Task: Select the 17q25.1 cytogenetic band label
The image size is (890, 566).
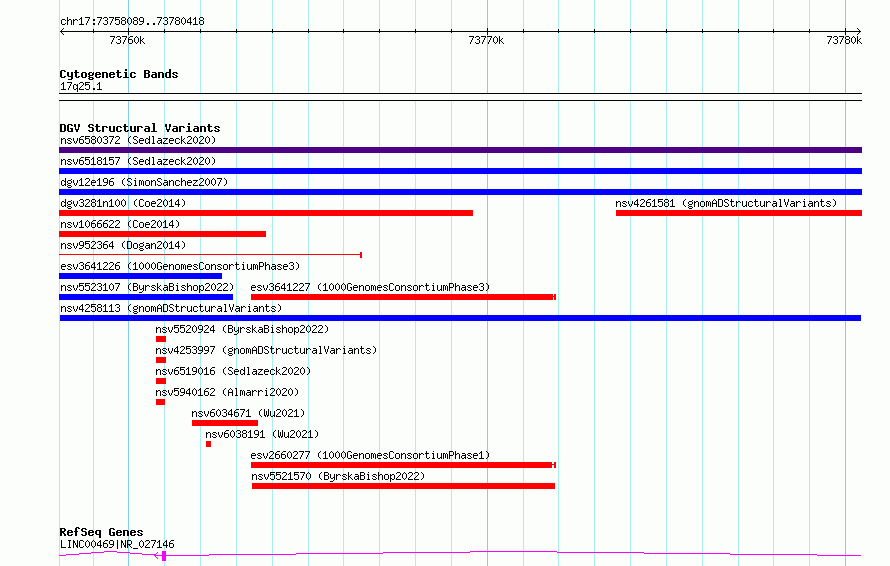Action: (x=81, y=86)
